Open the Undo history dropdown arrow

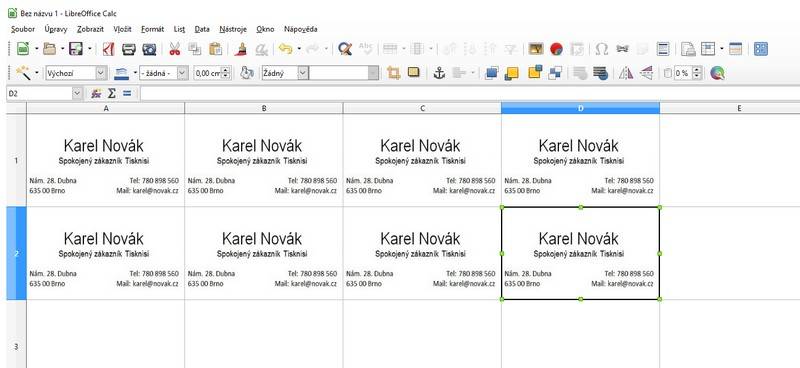[x=299, y=49]
